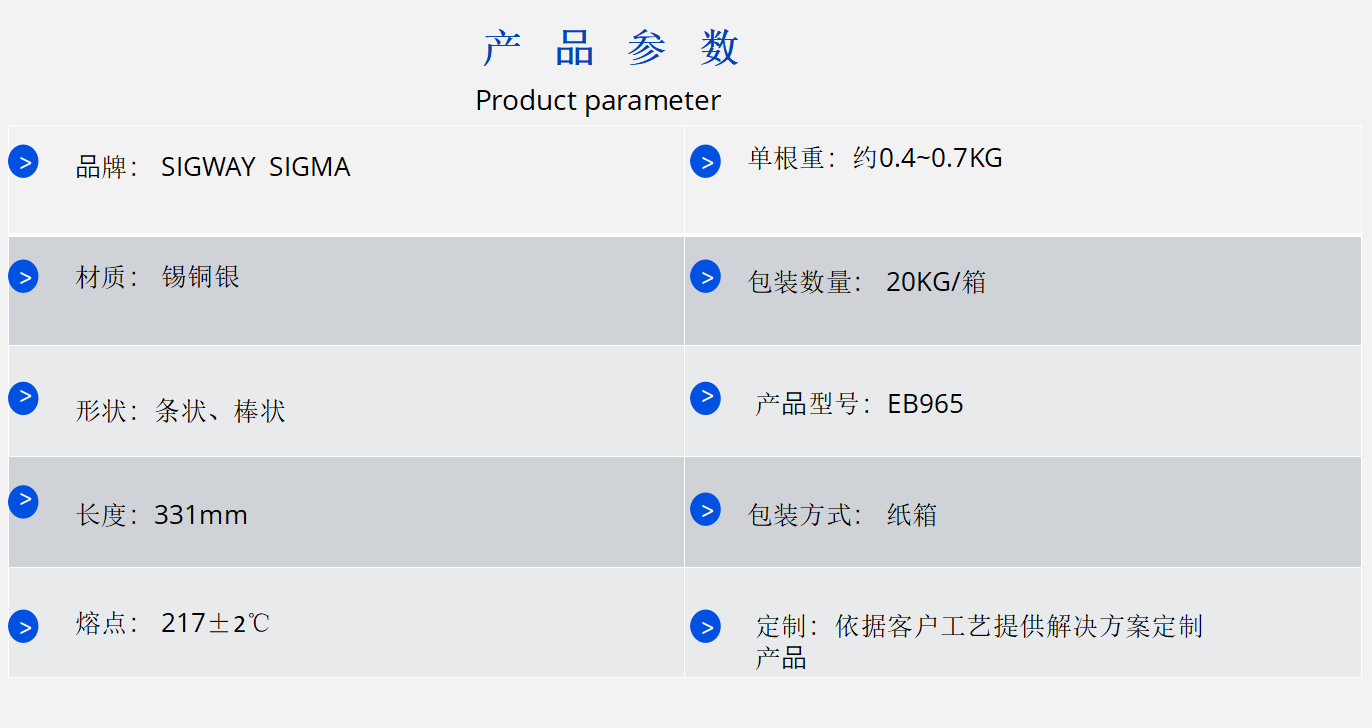This screenshot has height=728, width=1372.
Task: Click the 条状、棒状 shape value
Action: coord(220,411)
